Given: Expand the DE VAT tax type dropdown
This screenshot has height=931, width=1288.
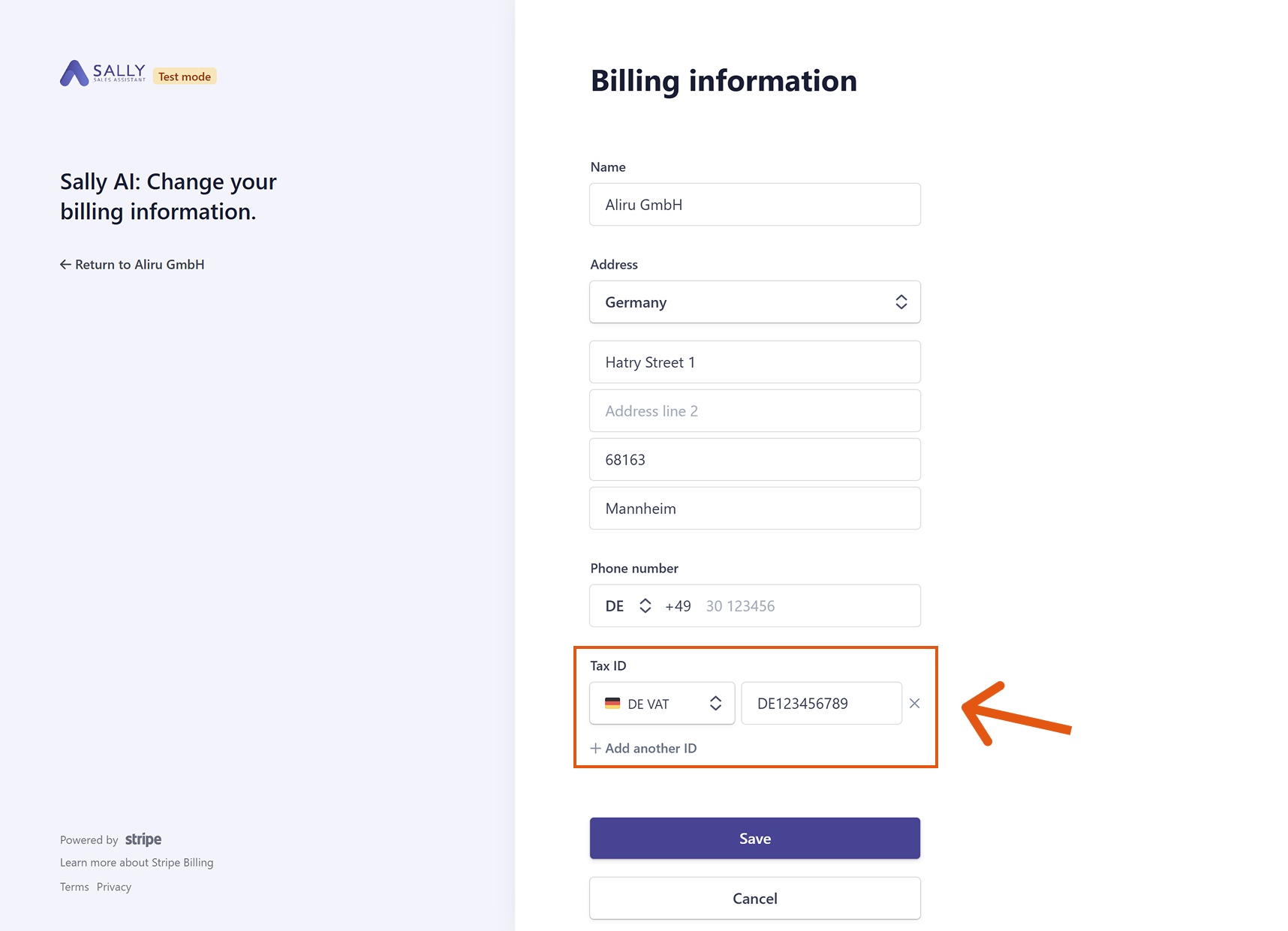Looking at the screenshot, I should 662,704.
